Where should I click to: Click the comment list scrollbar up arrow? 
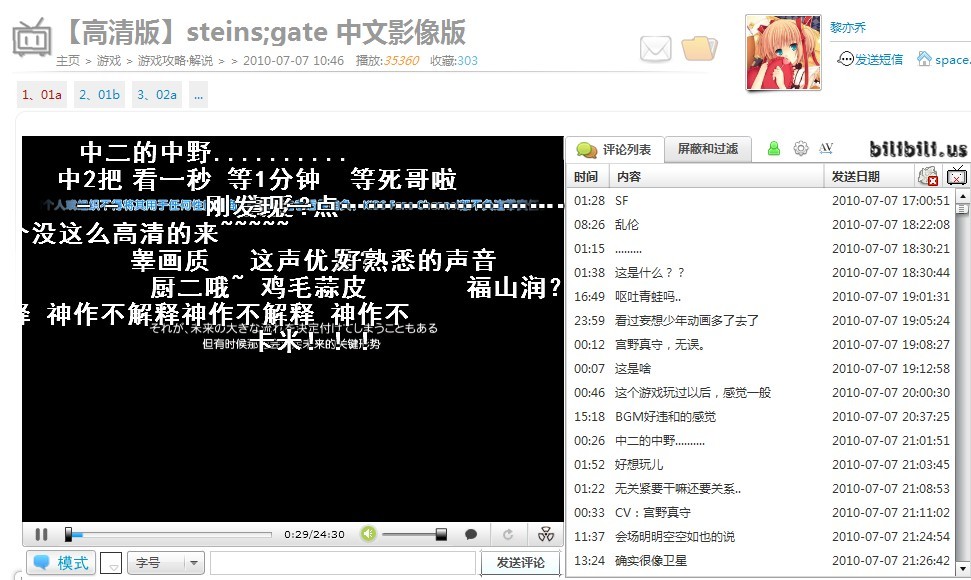tap(962, 196)
